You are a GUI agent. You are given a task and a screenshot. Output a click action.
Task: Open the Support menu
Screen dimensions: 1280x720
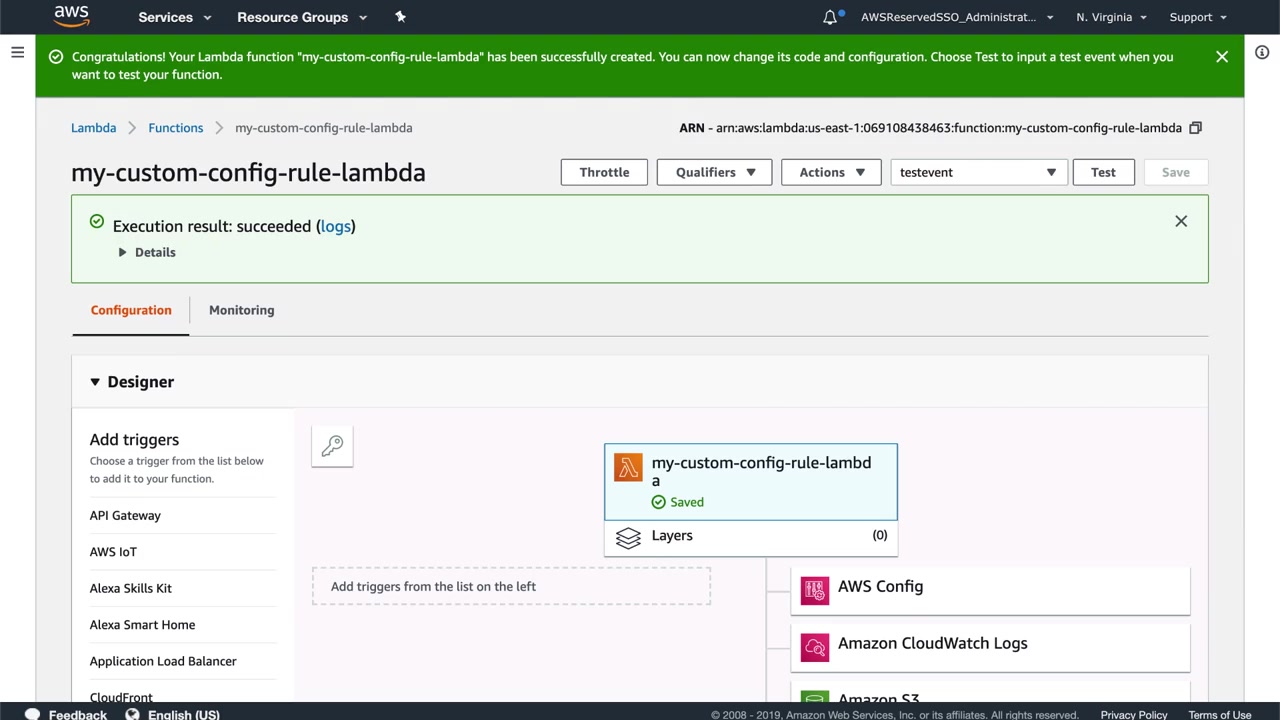[1198, 17]
